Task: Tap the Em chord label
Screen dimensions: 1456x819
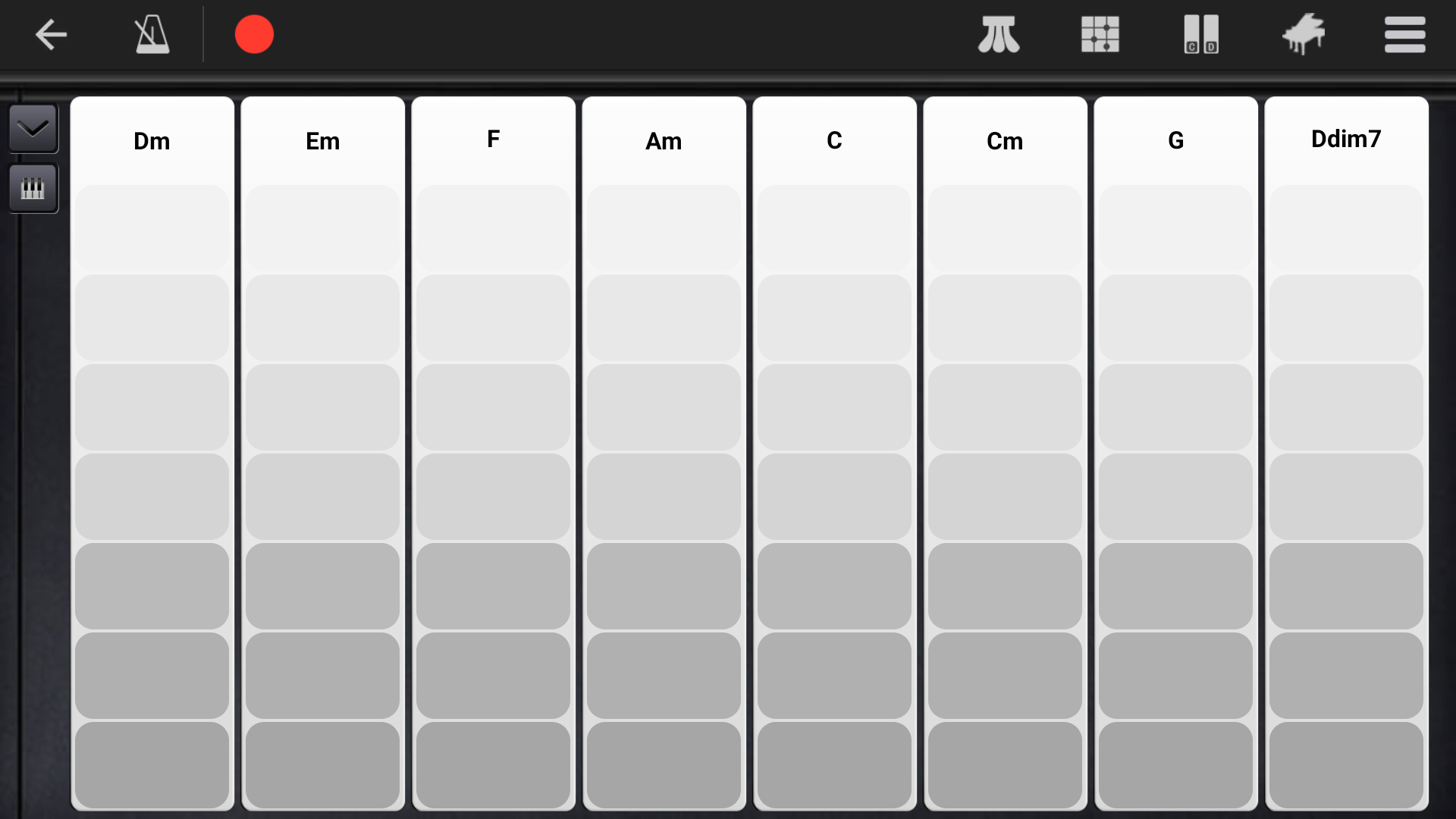Action: (x=322, y=141)
